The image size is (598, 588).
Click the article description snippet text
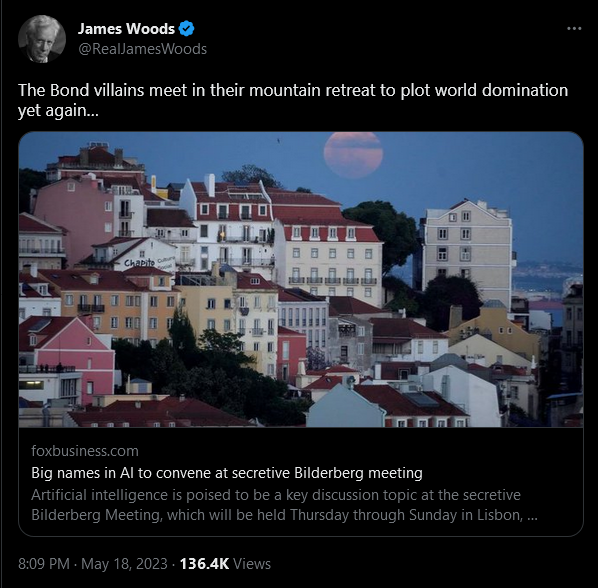[284, 505]
